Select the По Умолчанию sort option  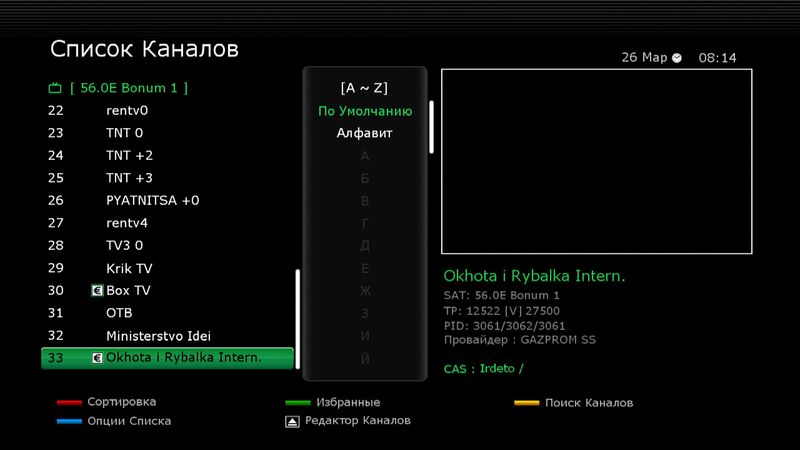365,111
